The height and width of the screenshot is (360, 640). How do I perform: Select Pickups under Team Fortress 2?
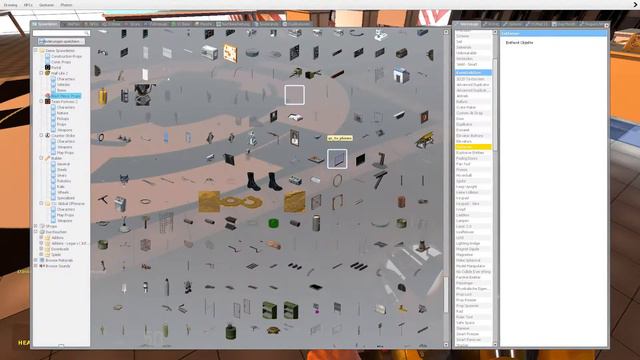click(x=60, y=118)
